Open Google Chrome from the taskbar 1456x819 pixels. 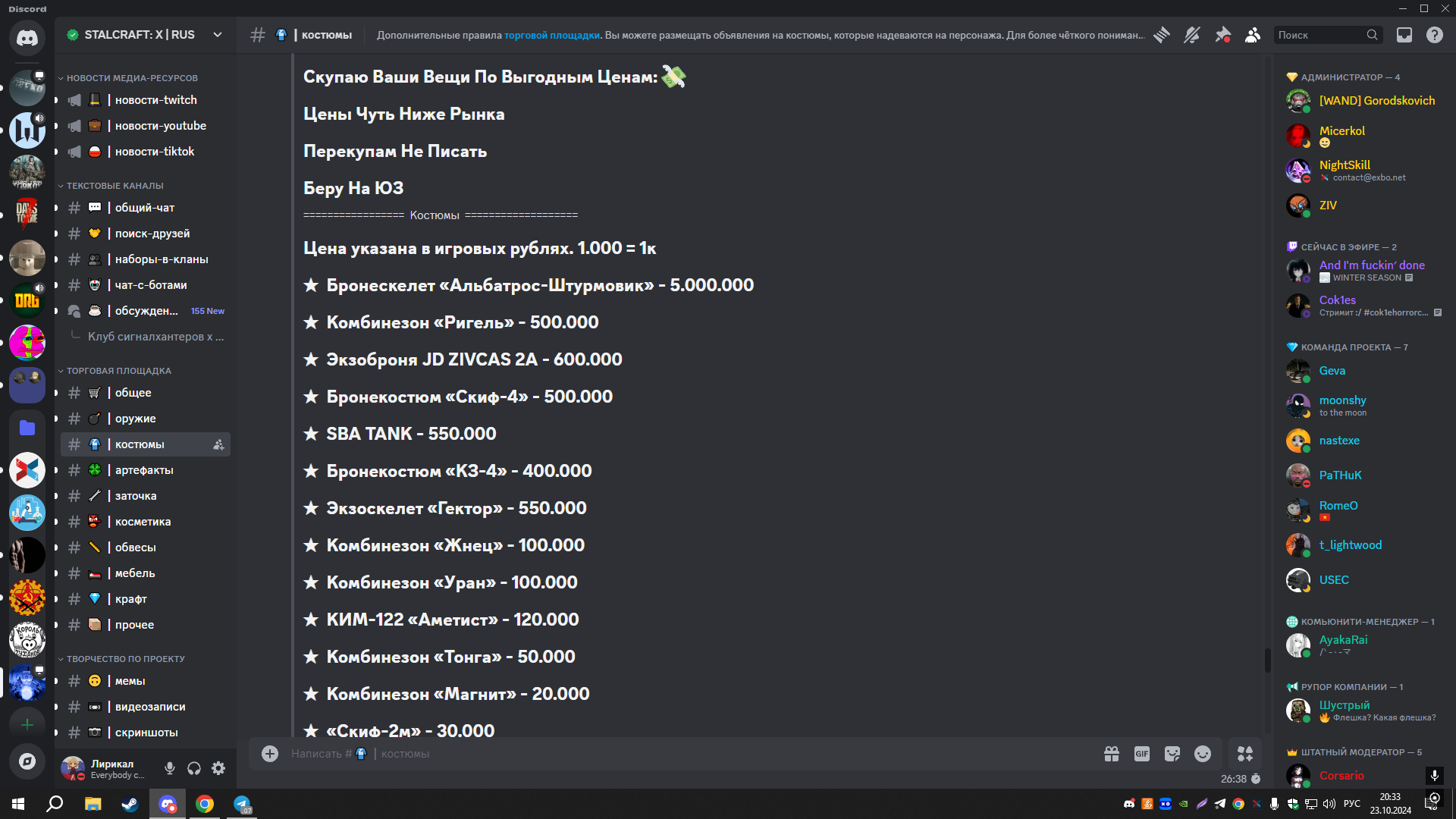coord(204,804)
